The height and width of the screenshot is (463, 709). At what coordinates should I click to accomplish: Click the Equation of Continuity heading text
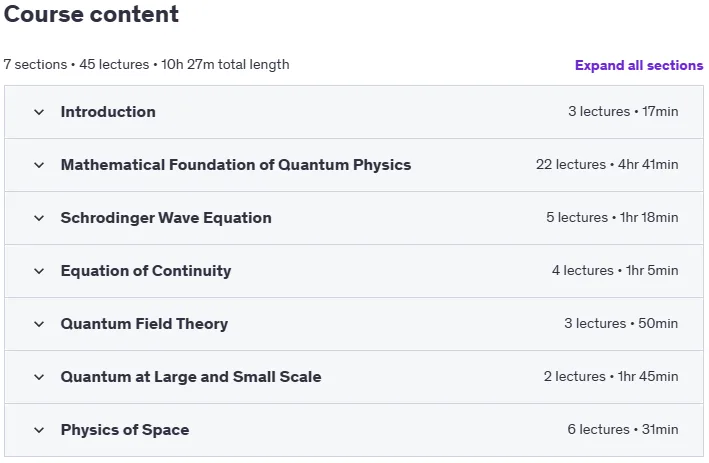click(x=146, y=270)
